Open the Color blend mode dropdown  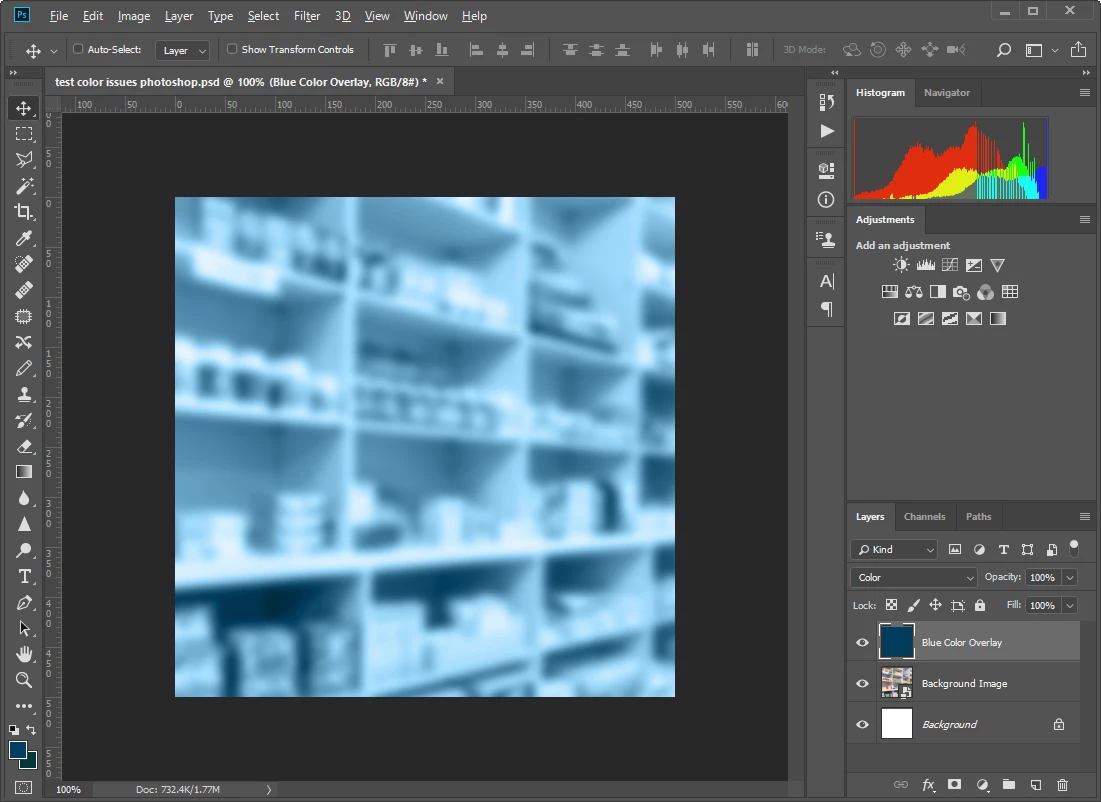pyautogui.click(x=914, y=577)
